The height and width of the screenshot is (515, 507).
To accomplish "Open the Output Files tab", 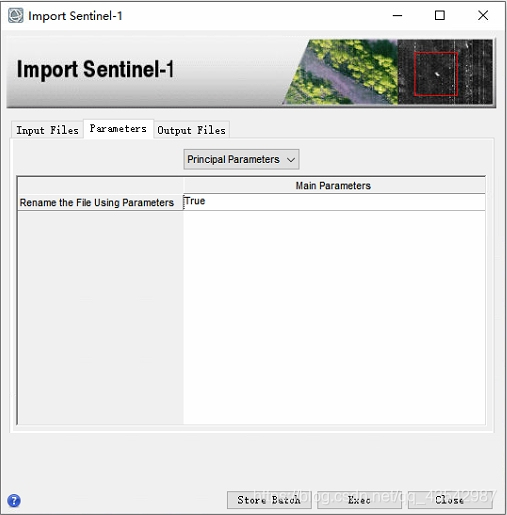I will 191,130.
